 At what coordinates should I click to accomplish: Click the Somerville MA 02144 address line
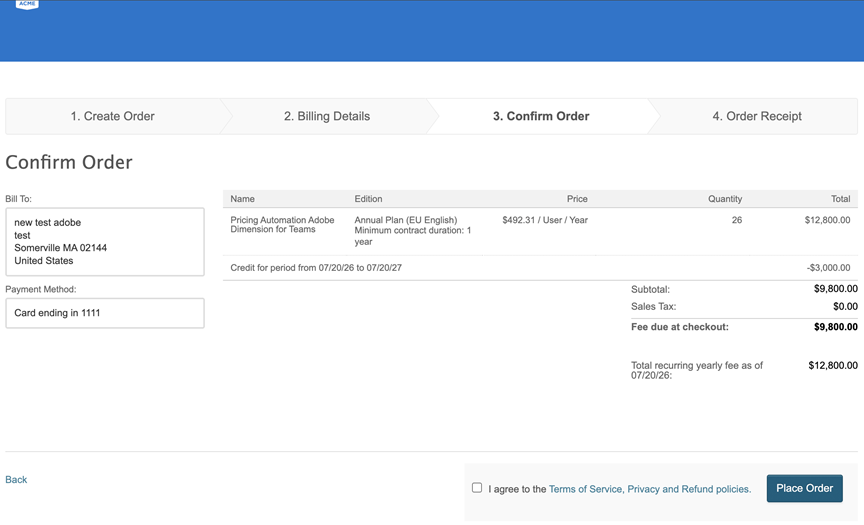coord(61,248)
